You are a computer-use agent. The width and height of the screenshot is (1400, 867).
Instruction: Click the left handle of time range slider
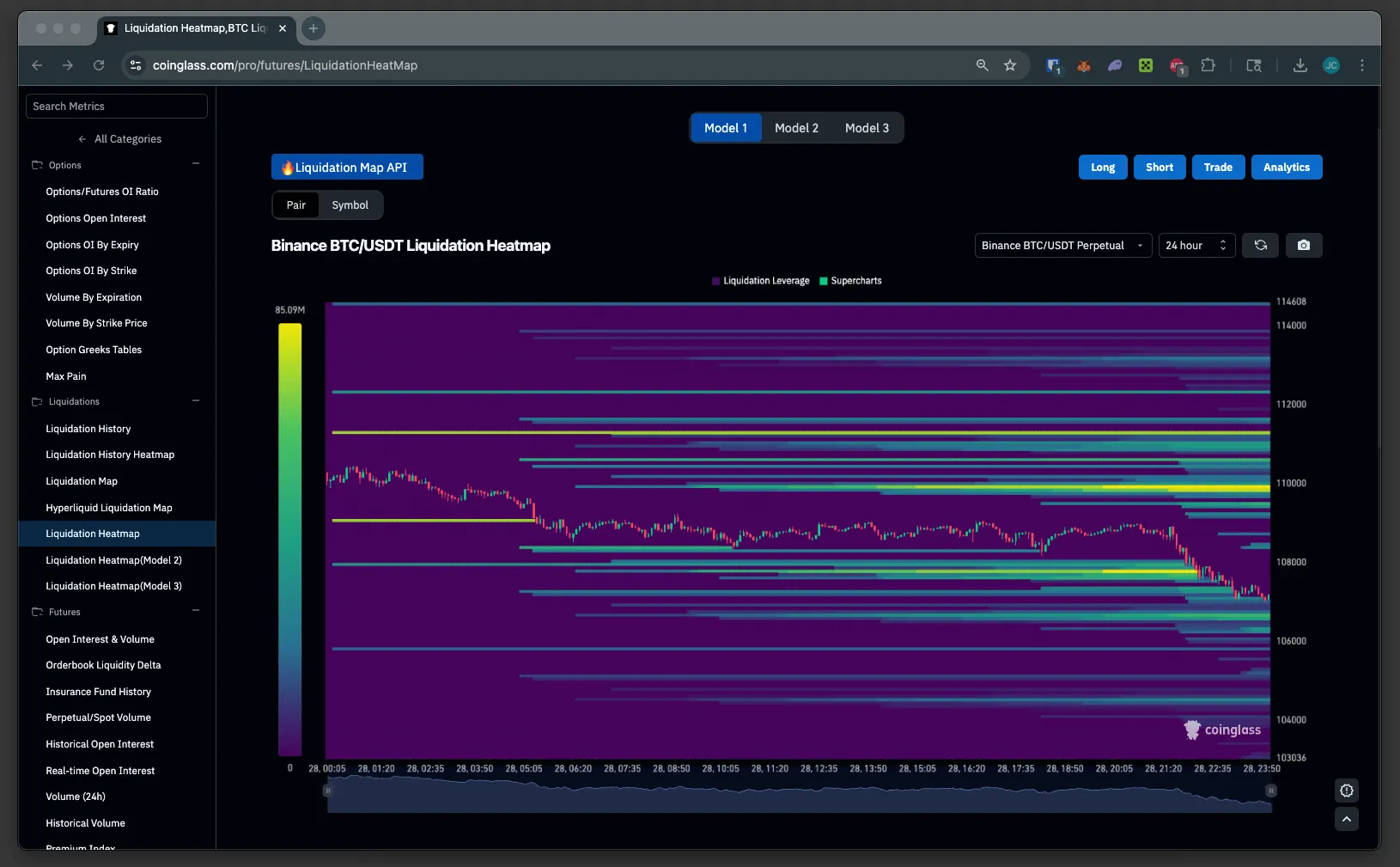click(327, 791)
